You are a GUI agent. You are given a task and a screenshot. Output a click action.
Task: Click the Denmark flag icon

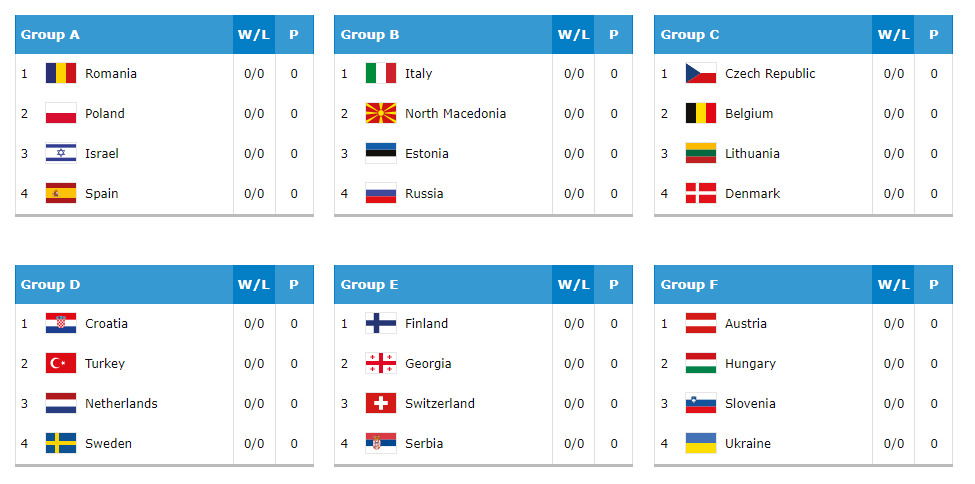(701, 193)
